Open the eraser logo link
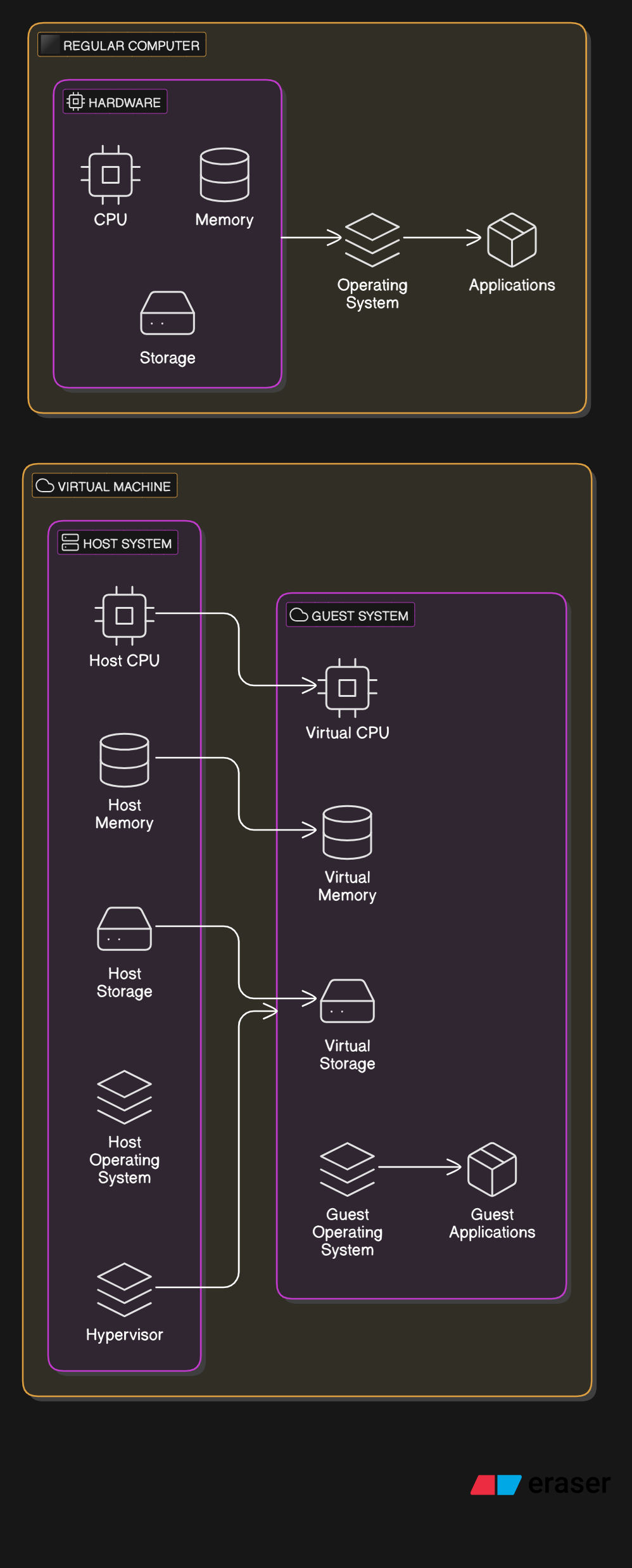This screenshot has width=632, height=1568. 541,1484
